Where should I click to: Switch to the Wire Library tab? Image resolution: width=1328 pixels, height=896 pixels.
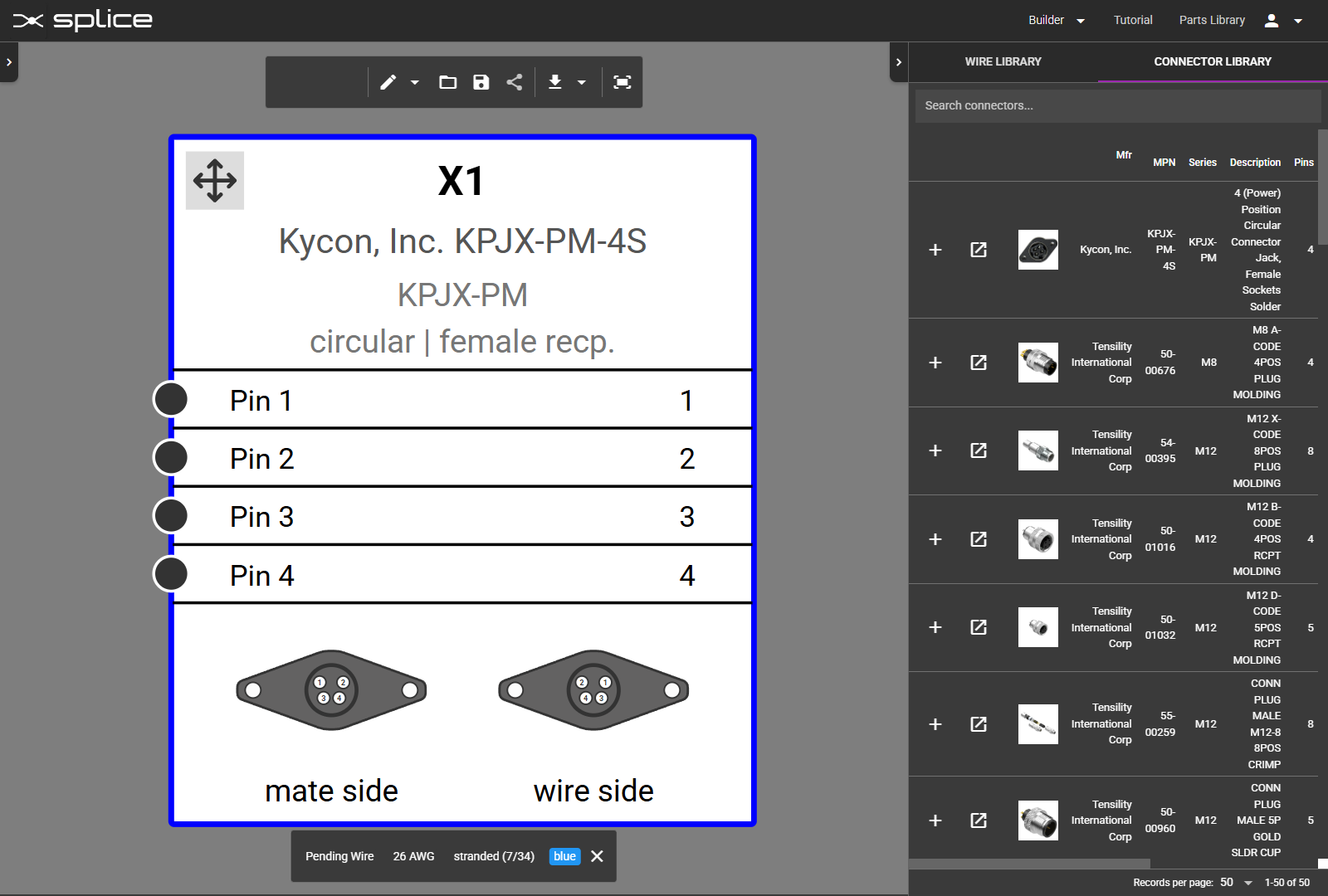coord(1003,61)
